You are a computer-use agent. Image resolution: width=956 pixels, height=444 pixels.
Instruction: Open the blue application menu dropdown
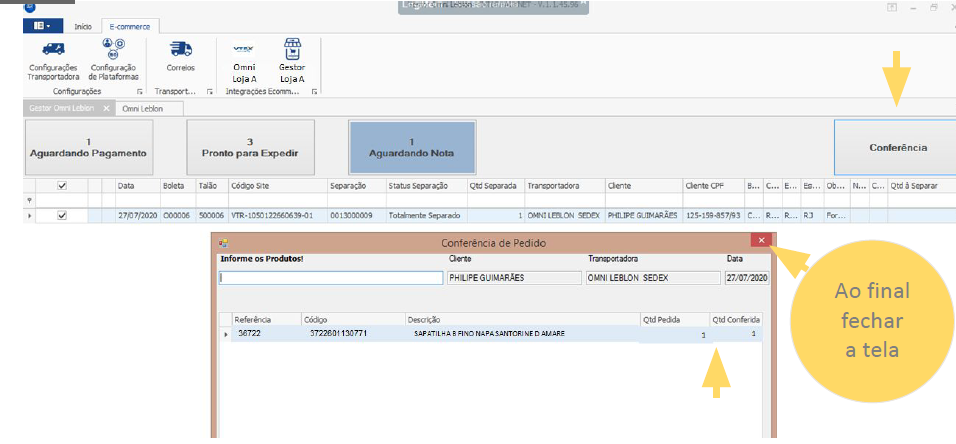tap(40, 25)
